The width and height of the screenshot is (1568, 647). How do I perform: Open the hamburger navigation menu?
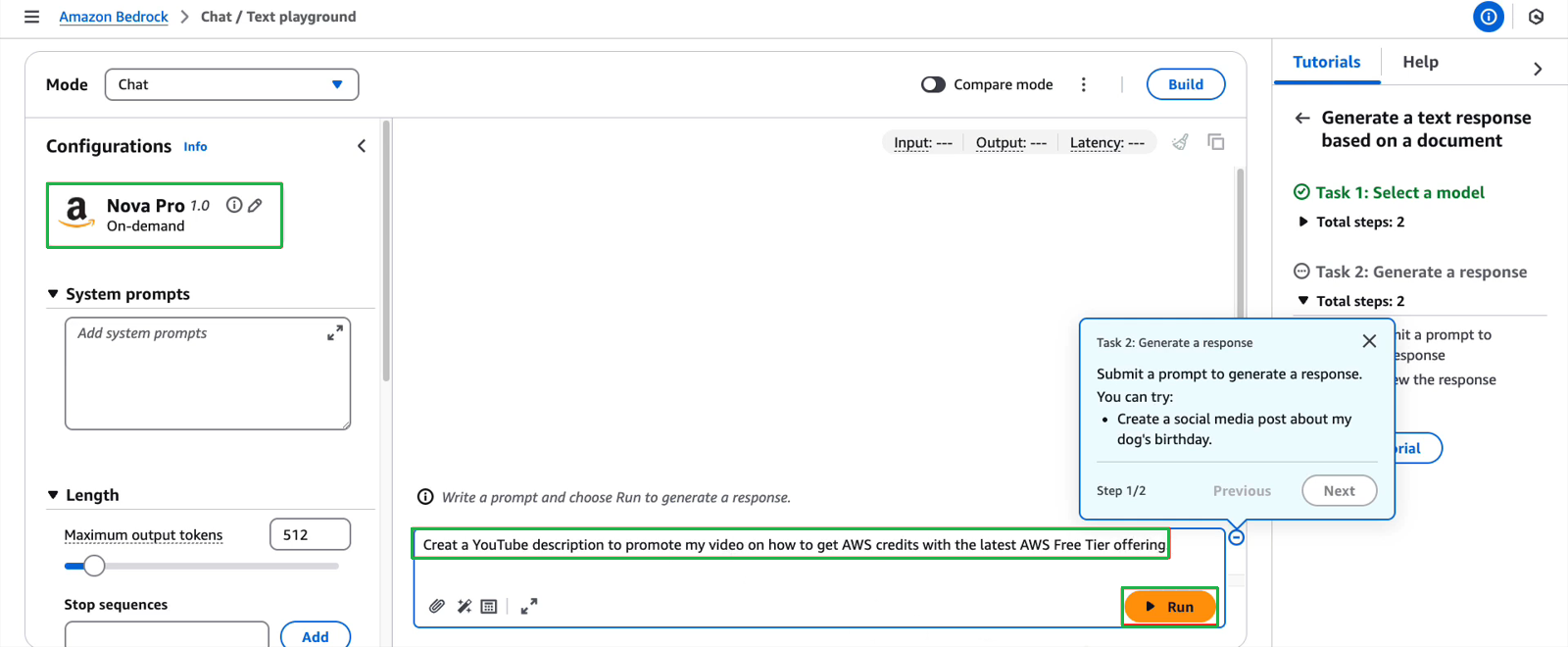point(31,17)
